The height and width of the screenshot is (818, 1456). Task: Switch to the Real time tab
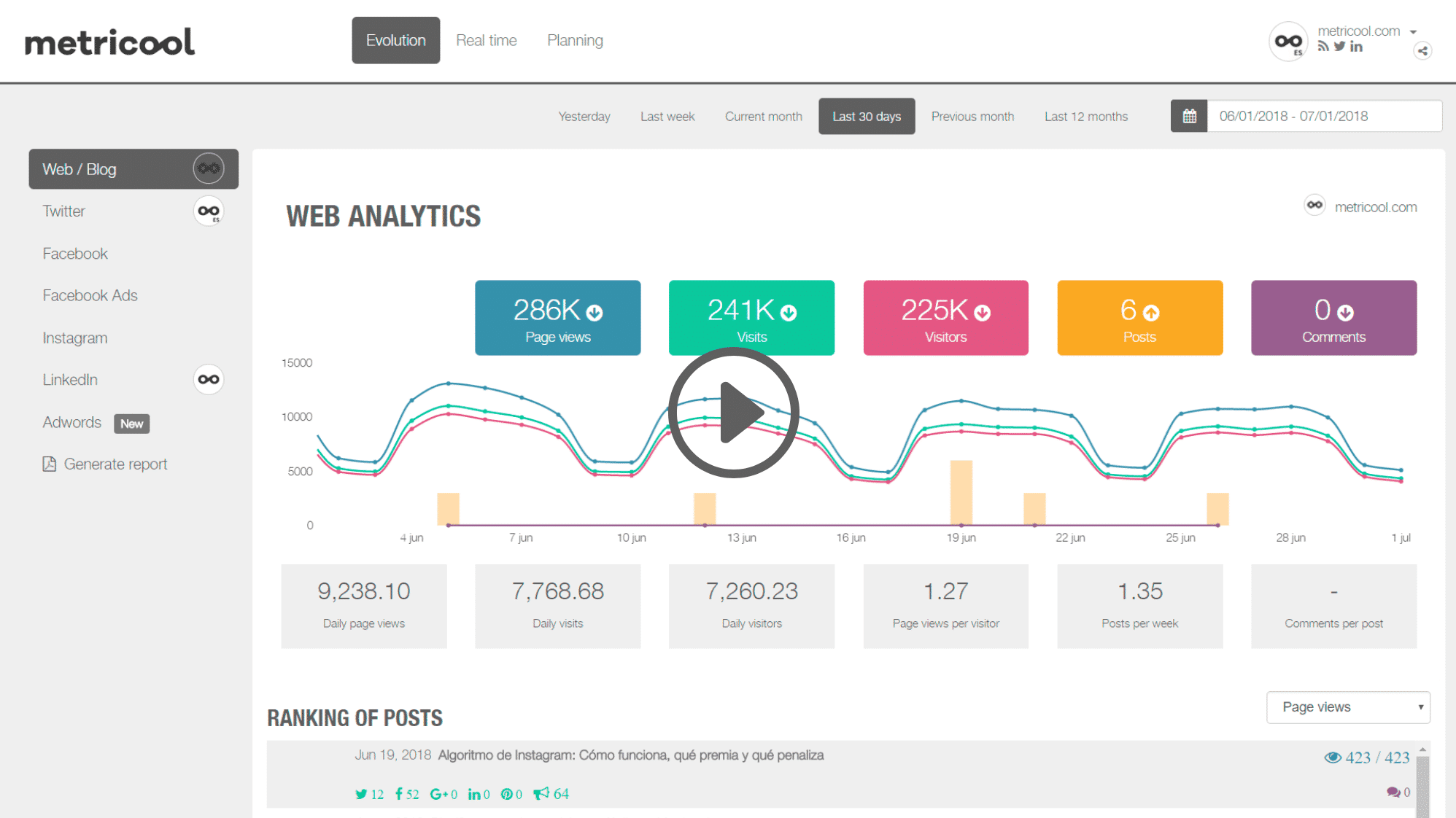(487, 40)
